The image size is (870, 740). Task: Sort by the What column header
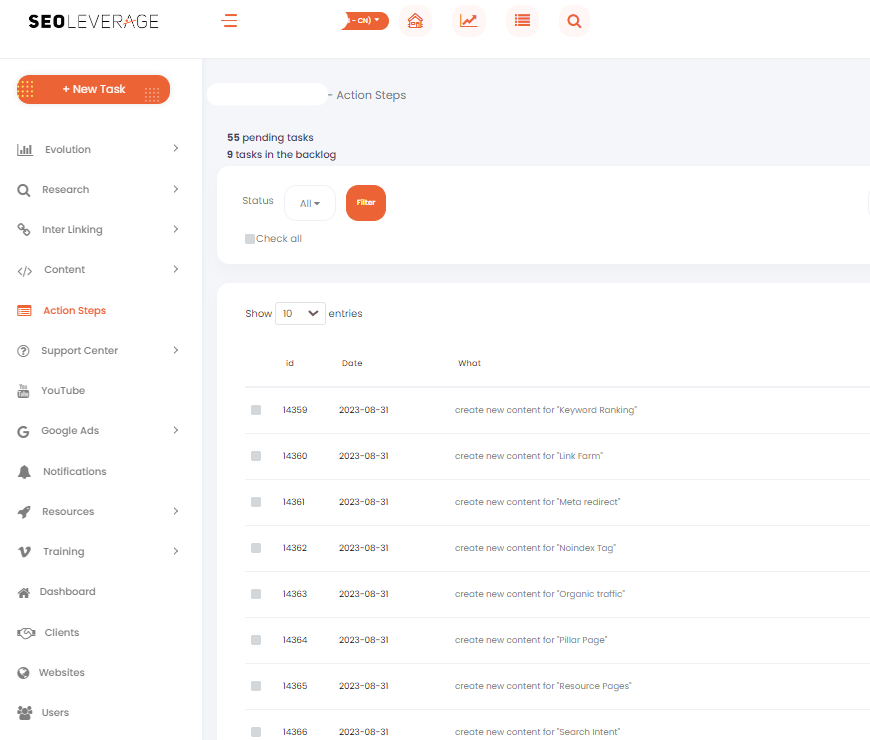tap(469, 363)
